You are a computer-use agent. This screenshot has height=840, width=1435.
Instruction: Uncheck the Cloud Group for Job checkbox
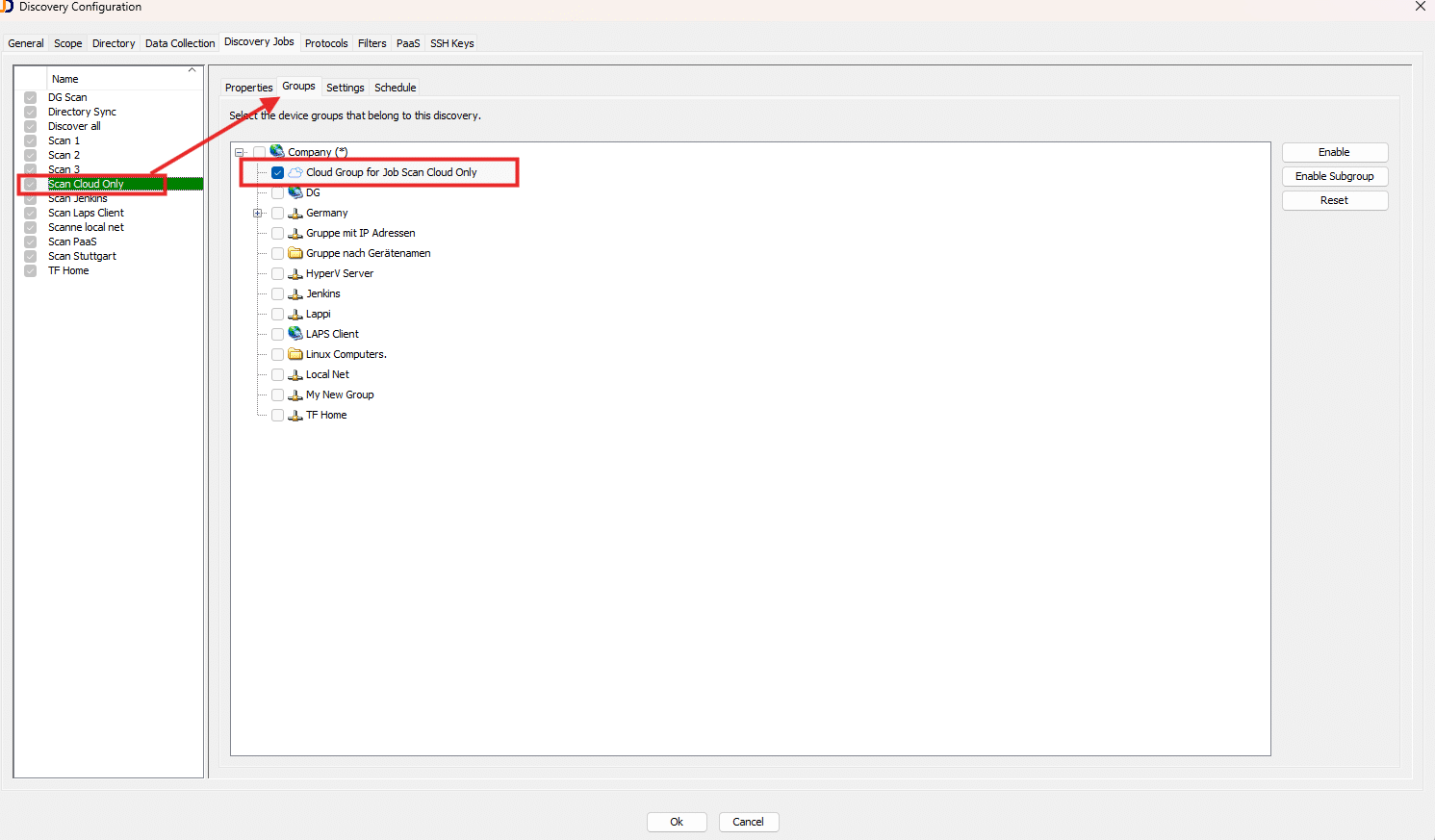click(277, 171)
